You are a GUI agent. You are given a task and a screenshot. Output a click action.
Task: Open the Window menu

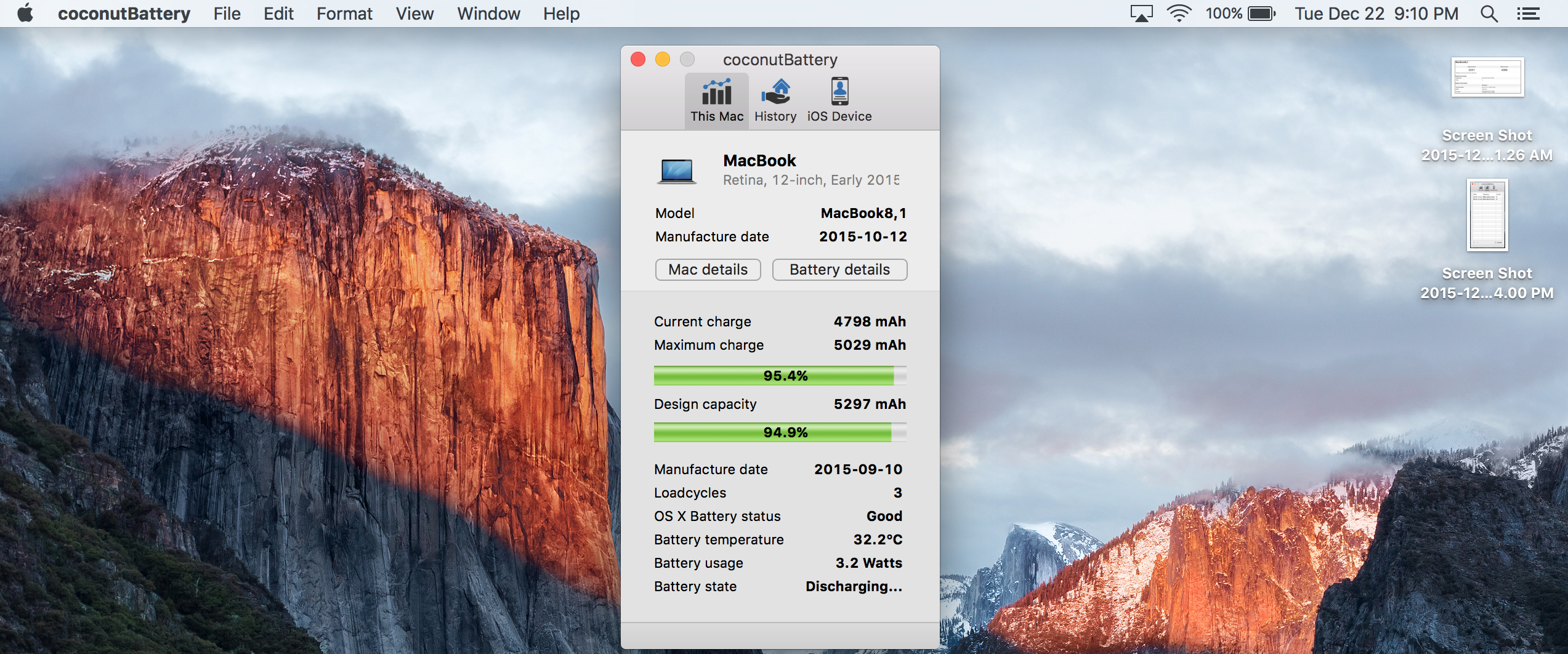tap(488, 14)
